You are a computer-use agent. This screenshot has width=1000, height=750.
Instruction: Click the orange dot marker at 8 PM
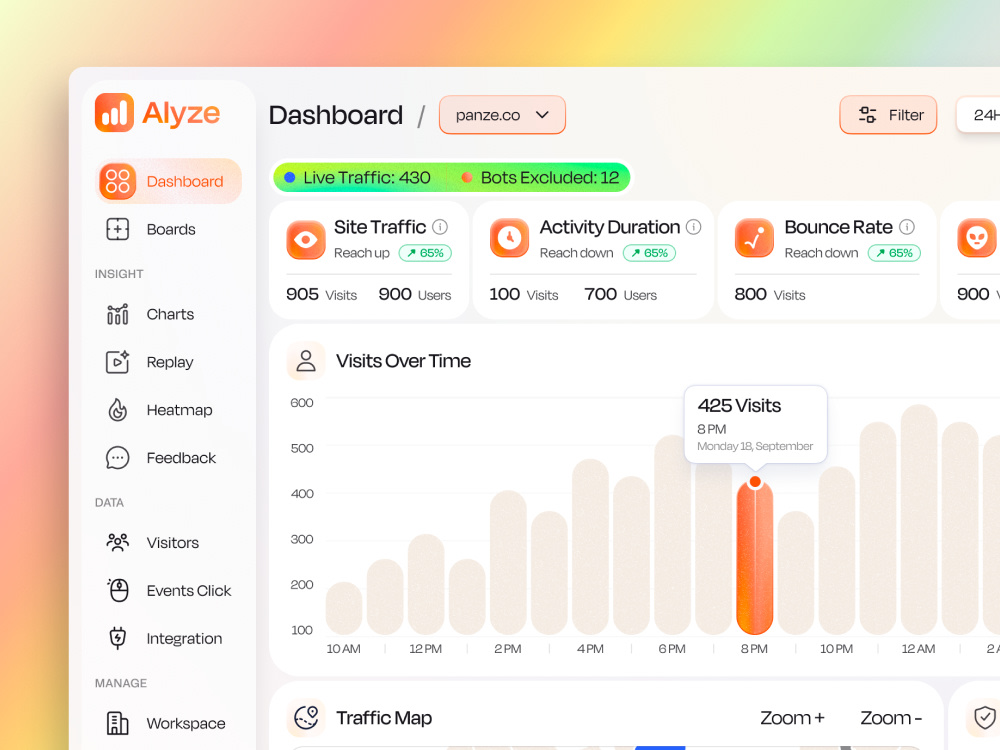click(x=755, y=482)
